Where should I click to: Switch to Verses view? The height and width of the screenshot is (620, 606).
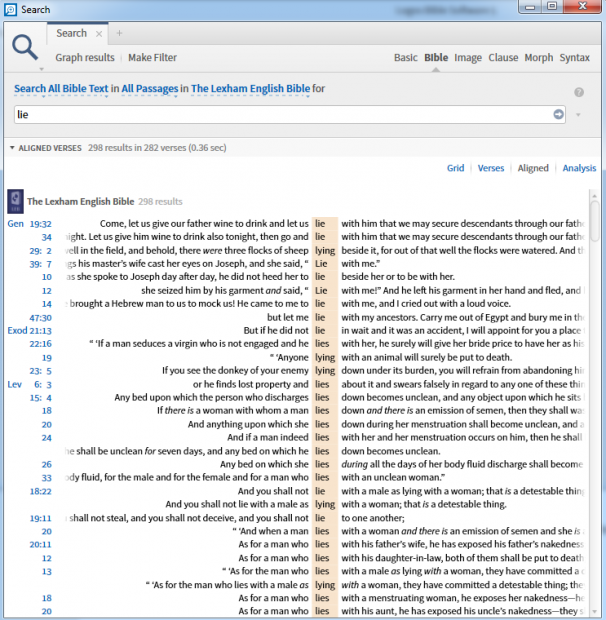pyautogui.click(x=491, y=168)
